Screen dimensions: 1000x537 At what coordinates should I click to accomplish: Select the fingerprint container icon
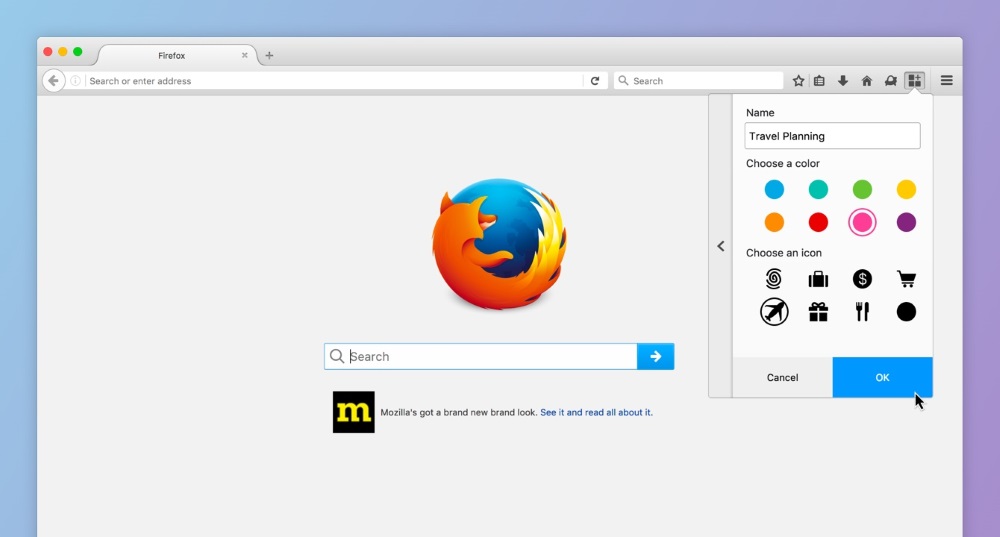774,279
